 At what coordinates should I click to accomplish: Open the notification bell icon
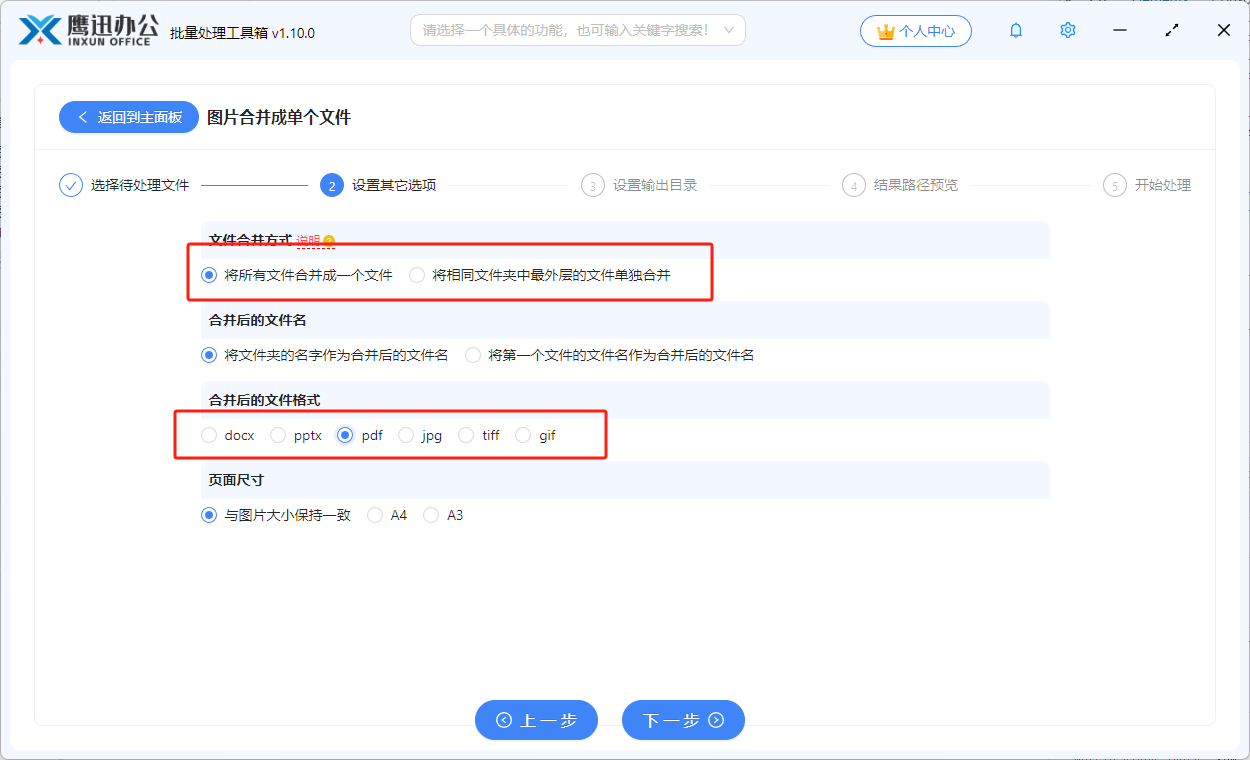(1016, 31)
